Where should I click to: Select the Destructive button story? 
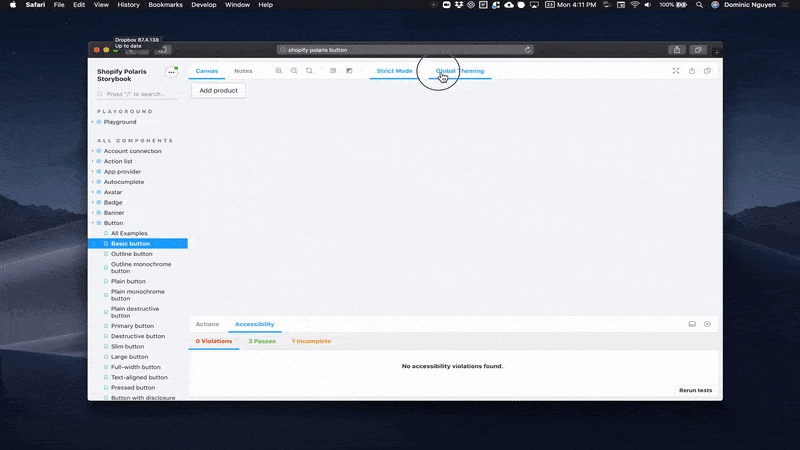coord(138,336)
